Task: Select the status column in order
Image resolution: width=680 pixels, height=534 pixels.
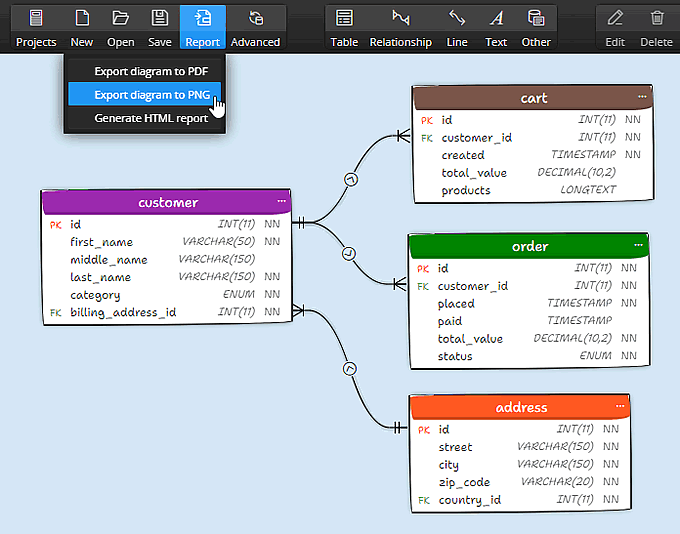Action: pyautogui.click(x=529, y=356)
